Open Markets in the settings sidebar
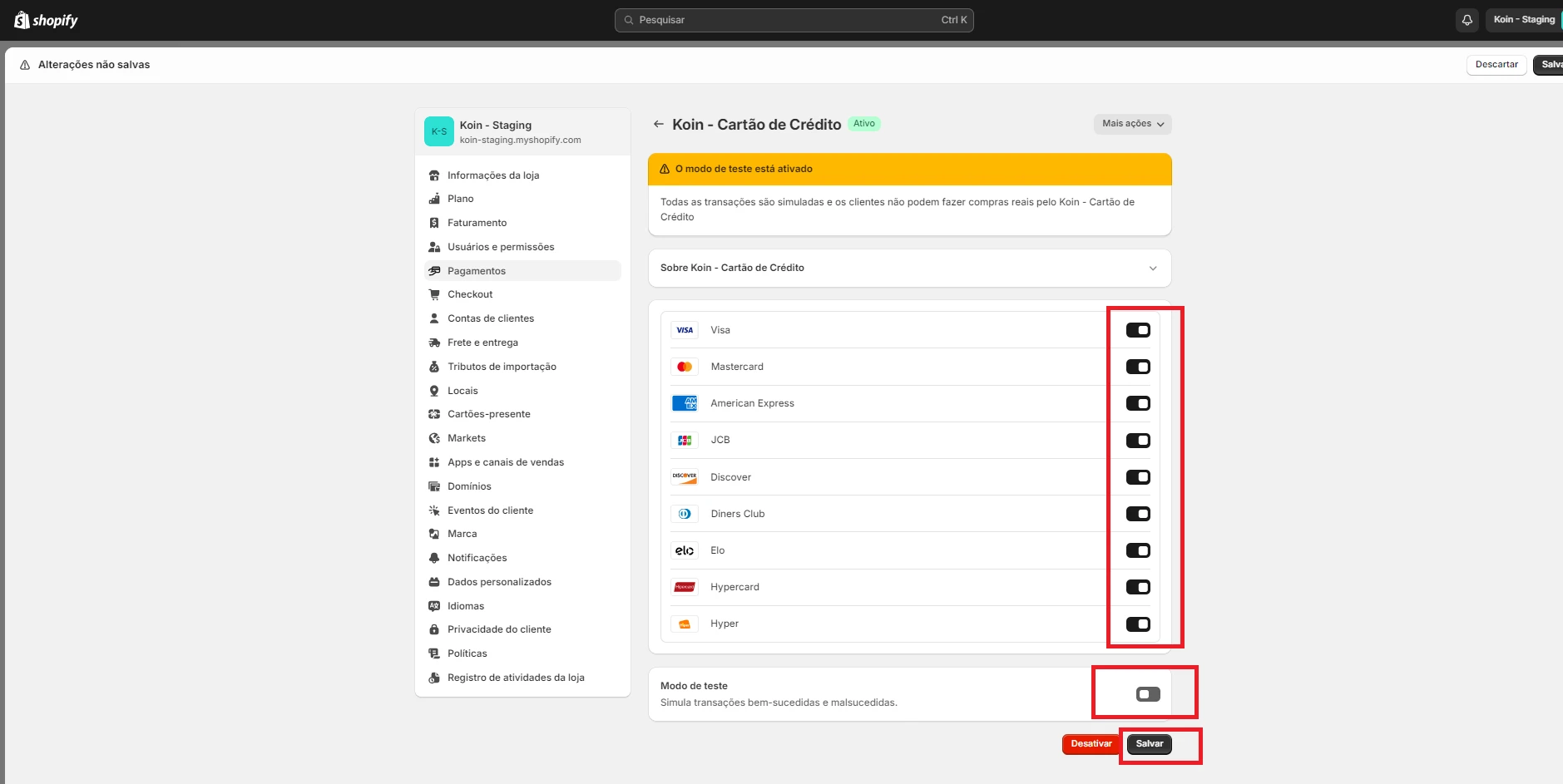Screen dimensions: 1563x784 (x=522, y=438)
